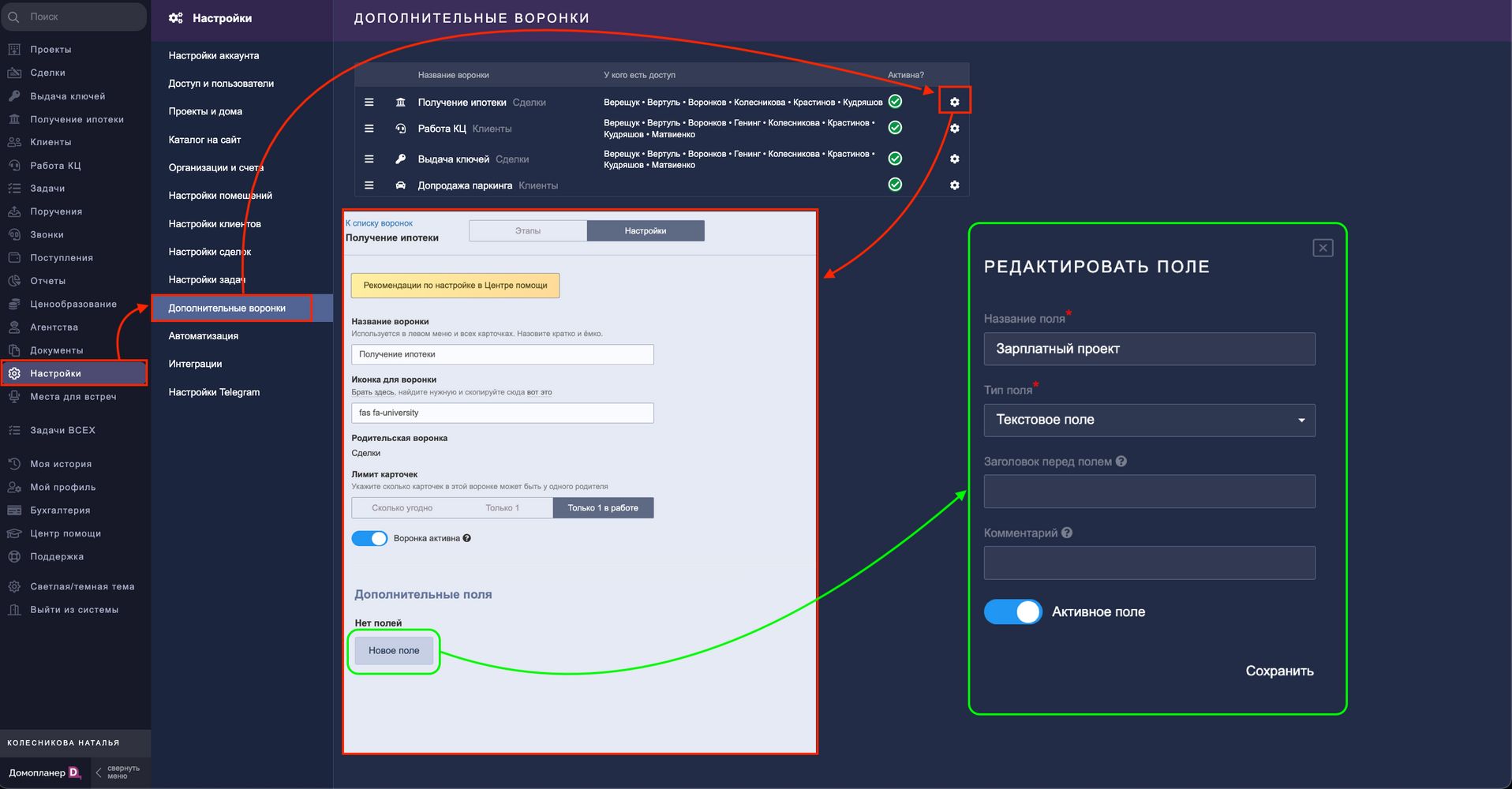
Task: Click drag handle of Выдача ключей row
Action: 369,159
